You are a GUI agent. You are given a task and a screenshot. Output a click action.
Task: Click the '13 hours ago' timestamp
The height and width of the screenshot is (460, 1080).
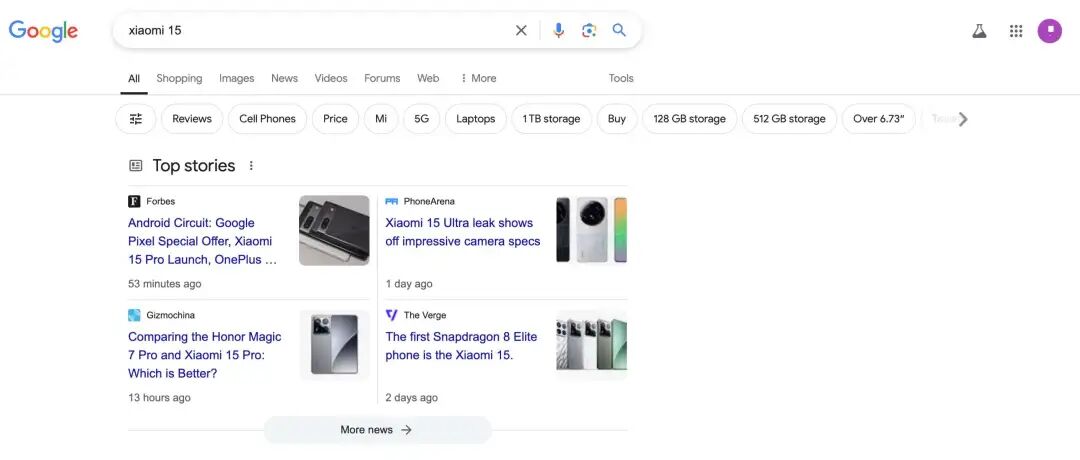click(159, 397)
